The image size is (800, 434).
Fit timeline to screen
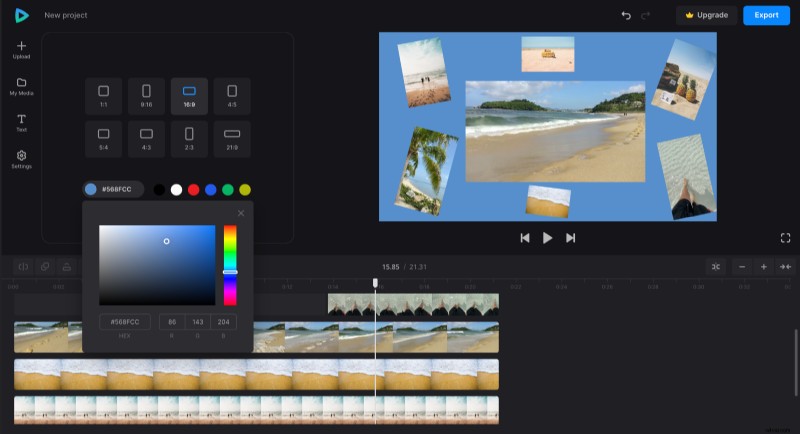785,267
